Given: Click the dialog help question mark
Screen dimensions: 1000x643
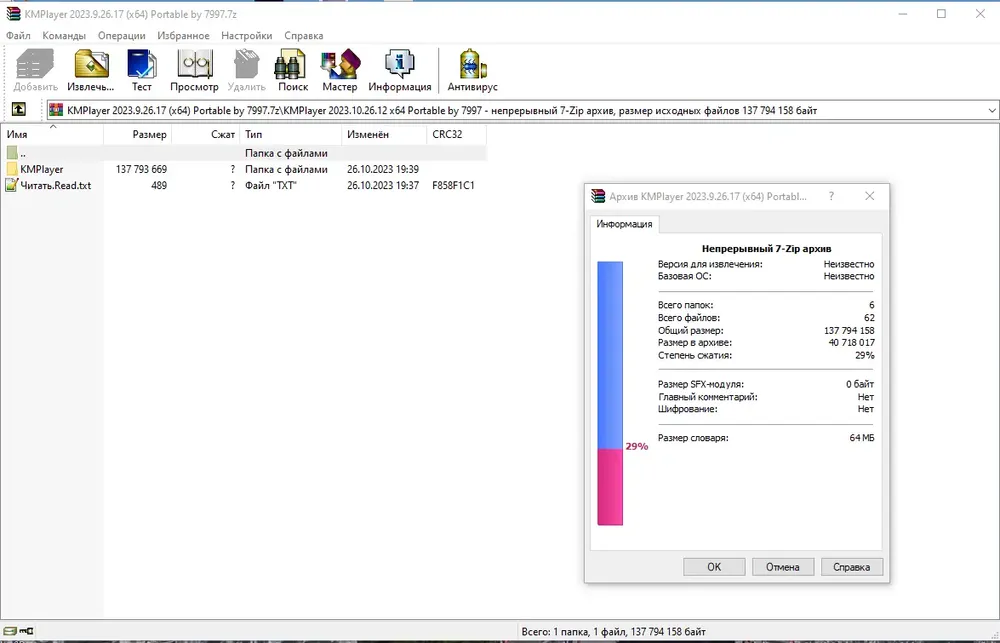Looking at the screenshot, I should coord(831,196).
